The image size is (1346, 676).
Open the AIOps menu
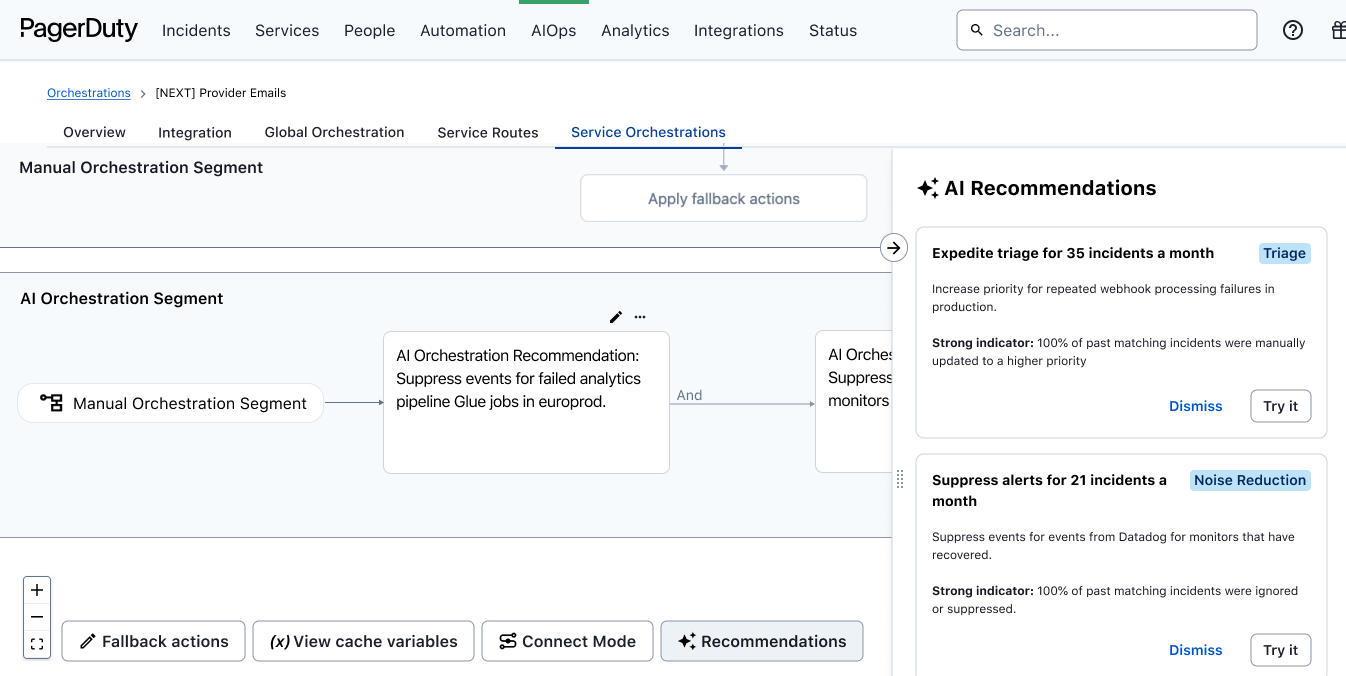[x=553, y=30]
